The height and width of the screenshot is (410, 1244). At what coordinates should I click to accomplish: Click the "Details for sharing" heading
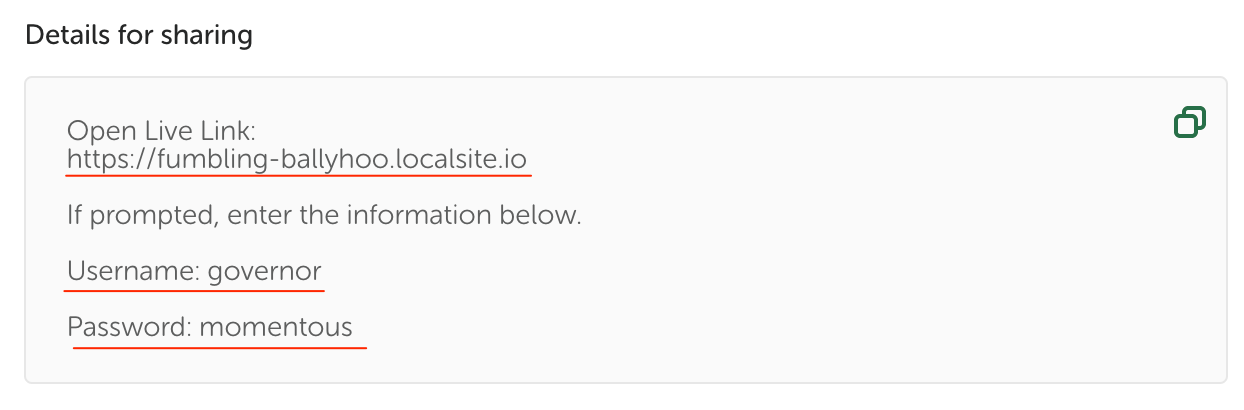(x=139, y=36)
